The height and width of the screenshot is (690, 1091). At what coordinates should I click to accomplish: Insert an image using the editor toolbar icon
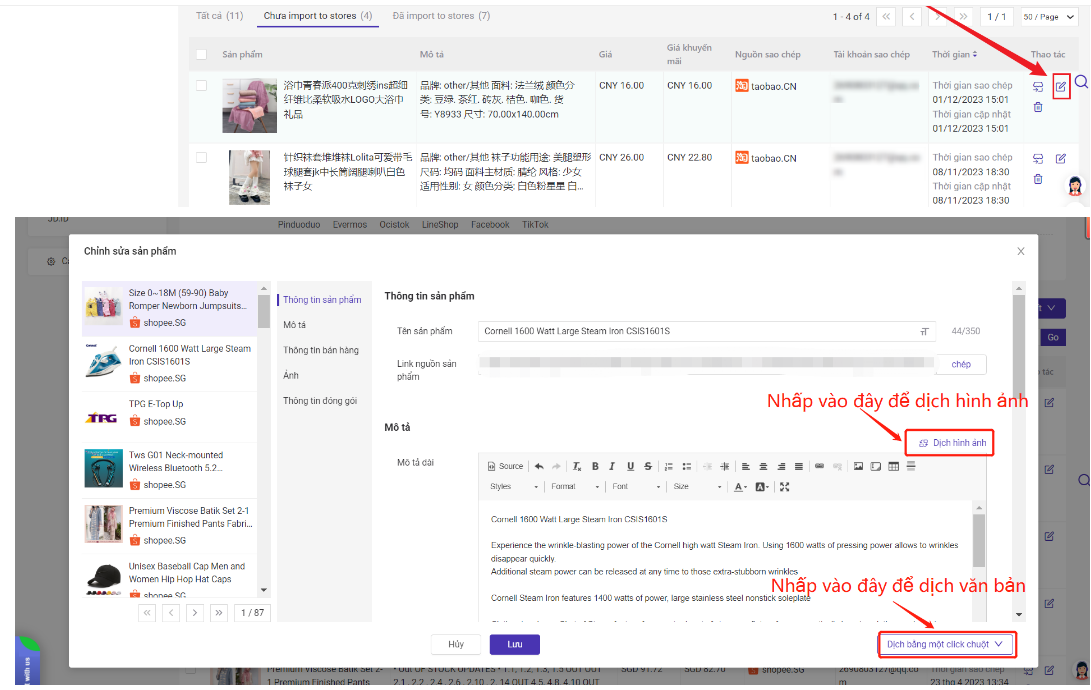pos(858,466)
